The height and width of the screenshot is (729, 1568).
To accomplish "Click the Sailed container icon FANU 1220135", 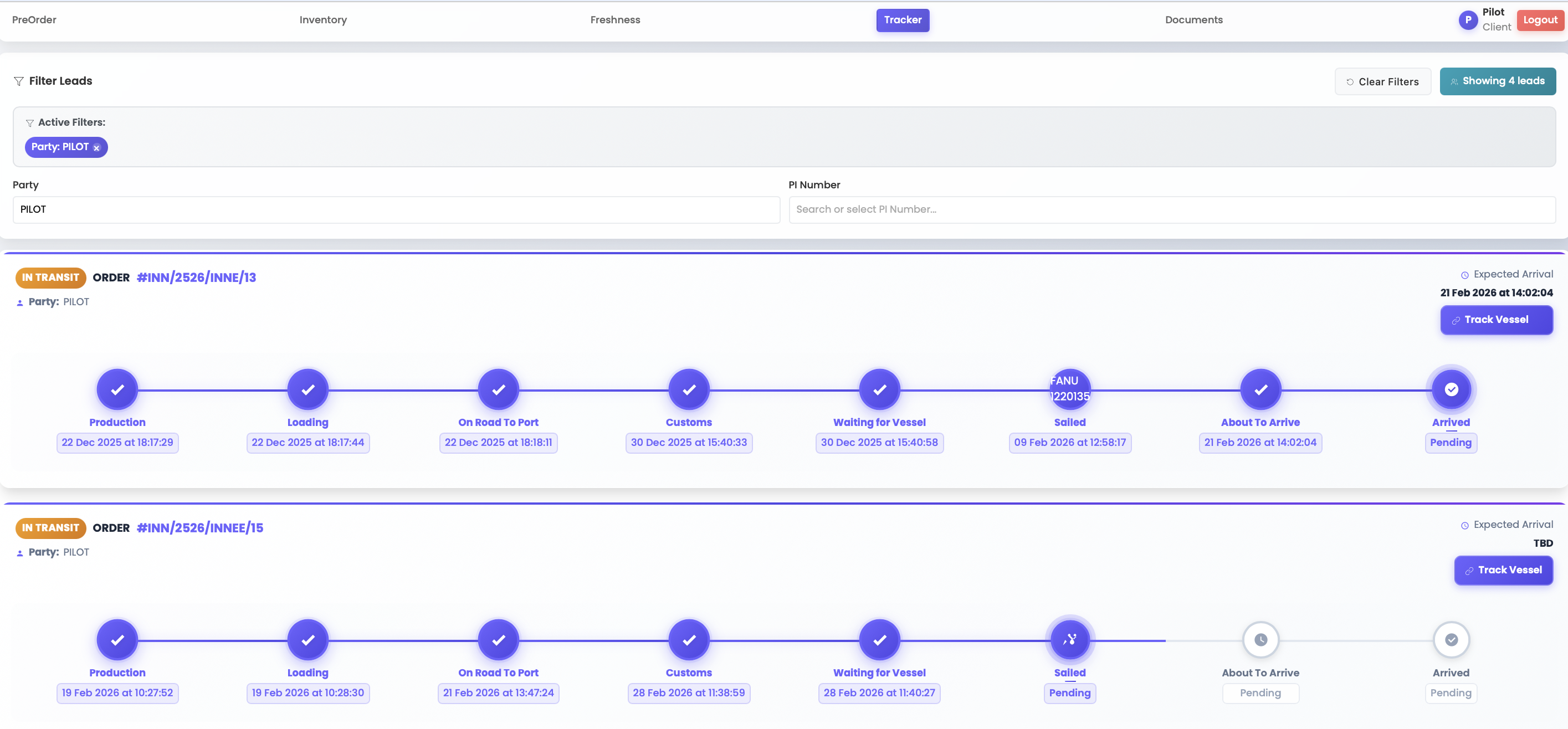I will 1069,389.
